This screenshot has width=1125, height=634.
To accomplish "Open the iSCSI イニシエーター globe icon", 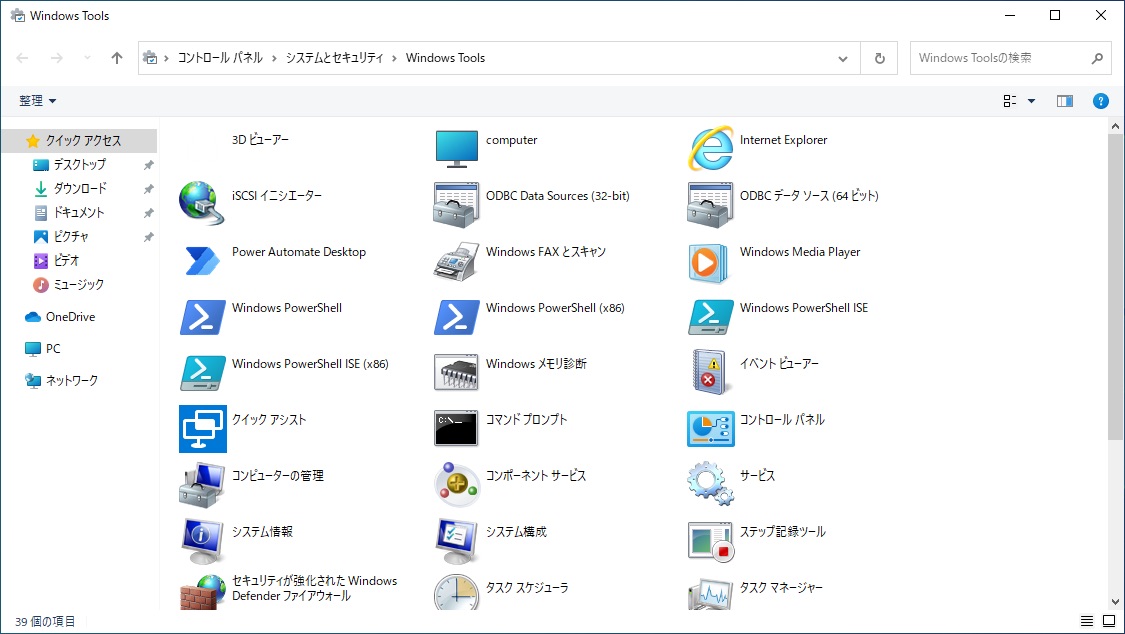I will coord(202,203).
